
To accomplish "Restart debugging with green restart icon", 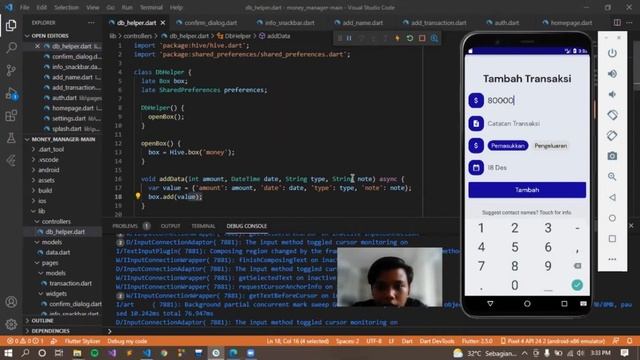I will pos(410,38).
